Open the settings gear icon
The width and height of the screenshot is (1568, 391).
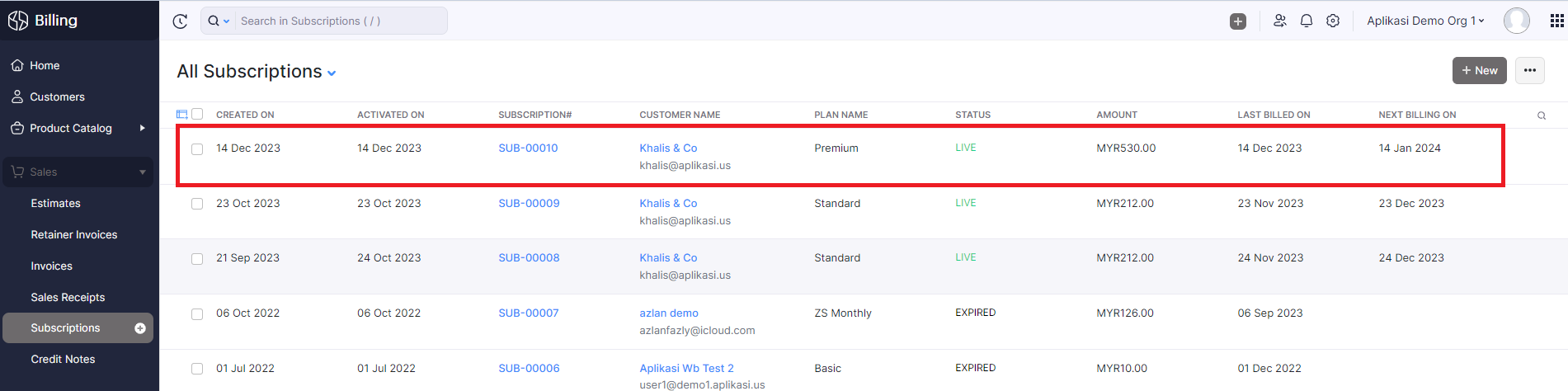coord(1333,21)
